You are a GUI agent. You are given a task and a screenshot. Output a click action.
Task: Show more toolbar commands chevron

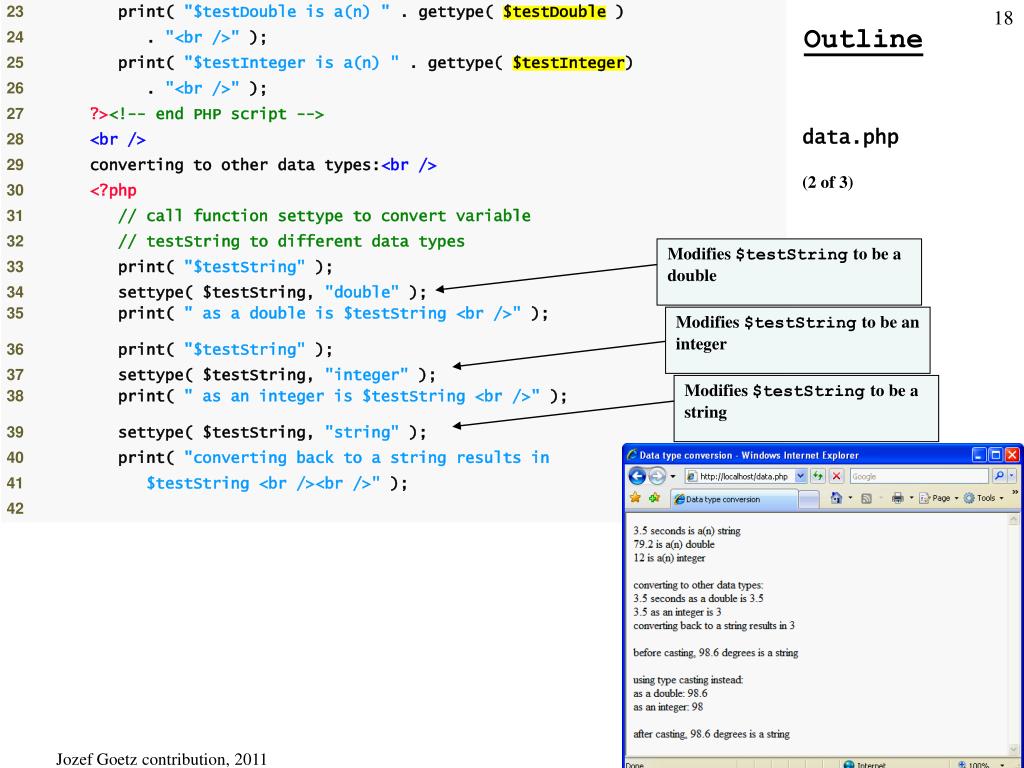pyautogui.click(x=1015, y=493)
